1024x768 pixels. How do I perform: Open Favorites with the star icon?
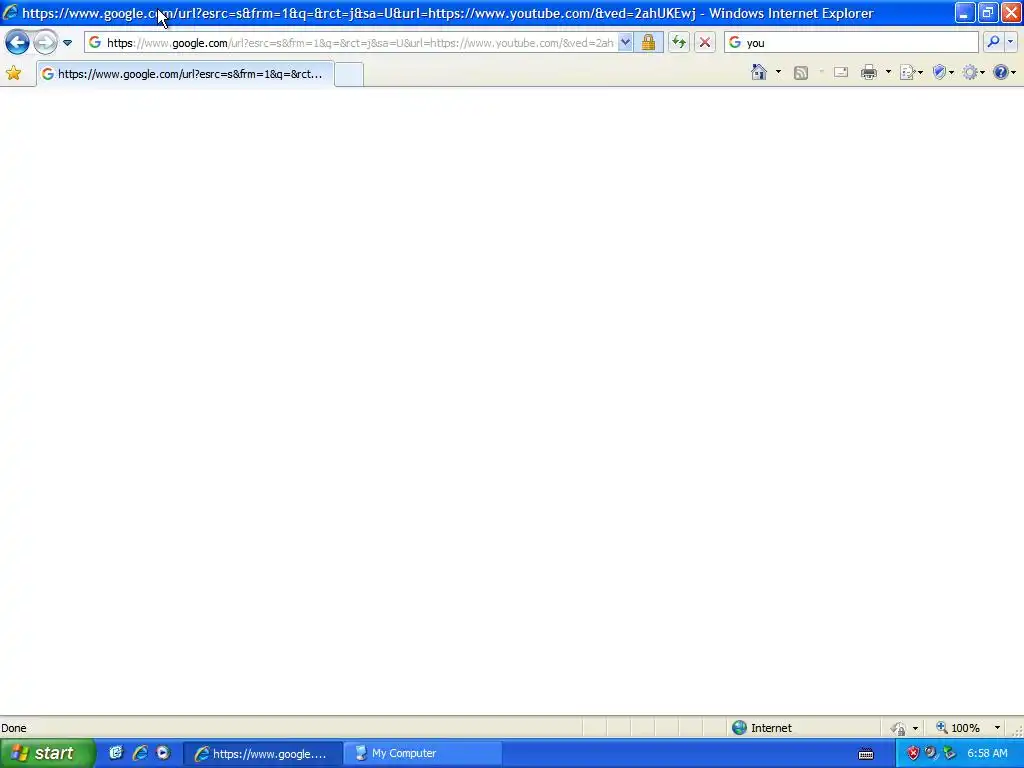(14, 73)
